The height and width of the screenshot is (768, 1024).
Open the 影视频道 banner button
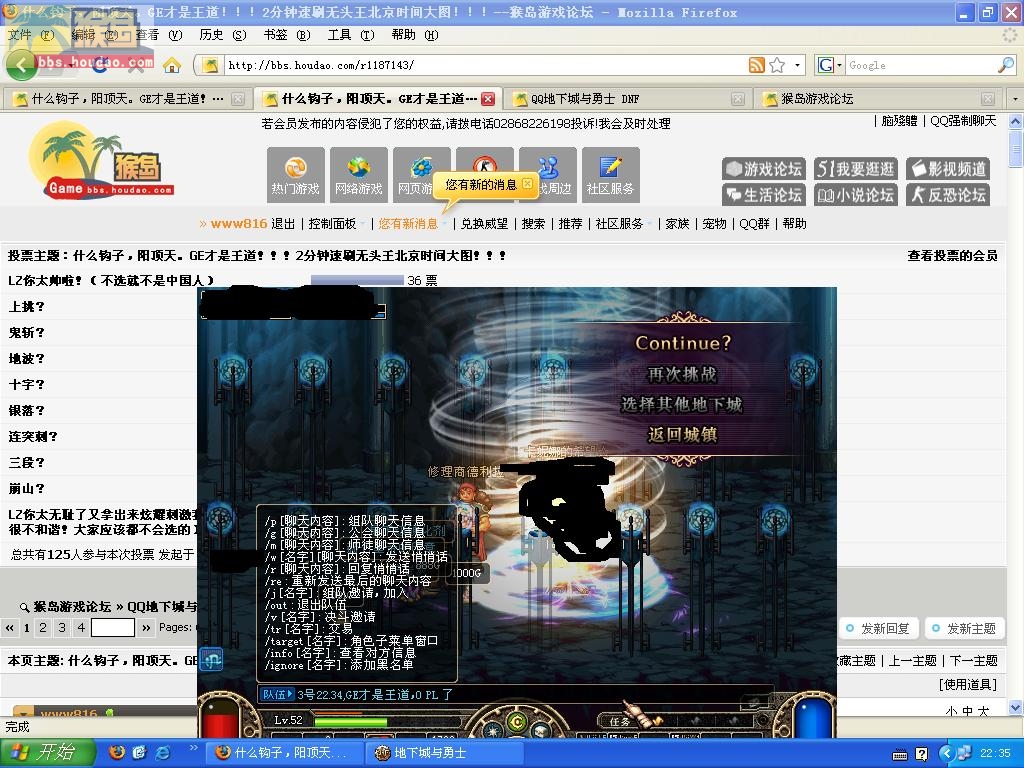click(948, 169)
